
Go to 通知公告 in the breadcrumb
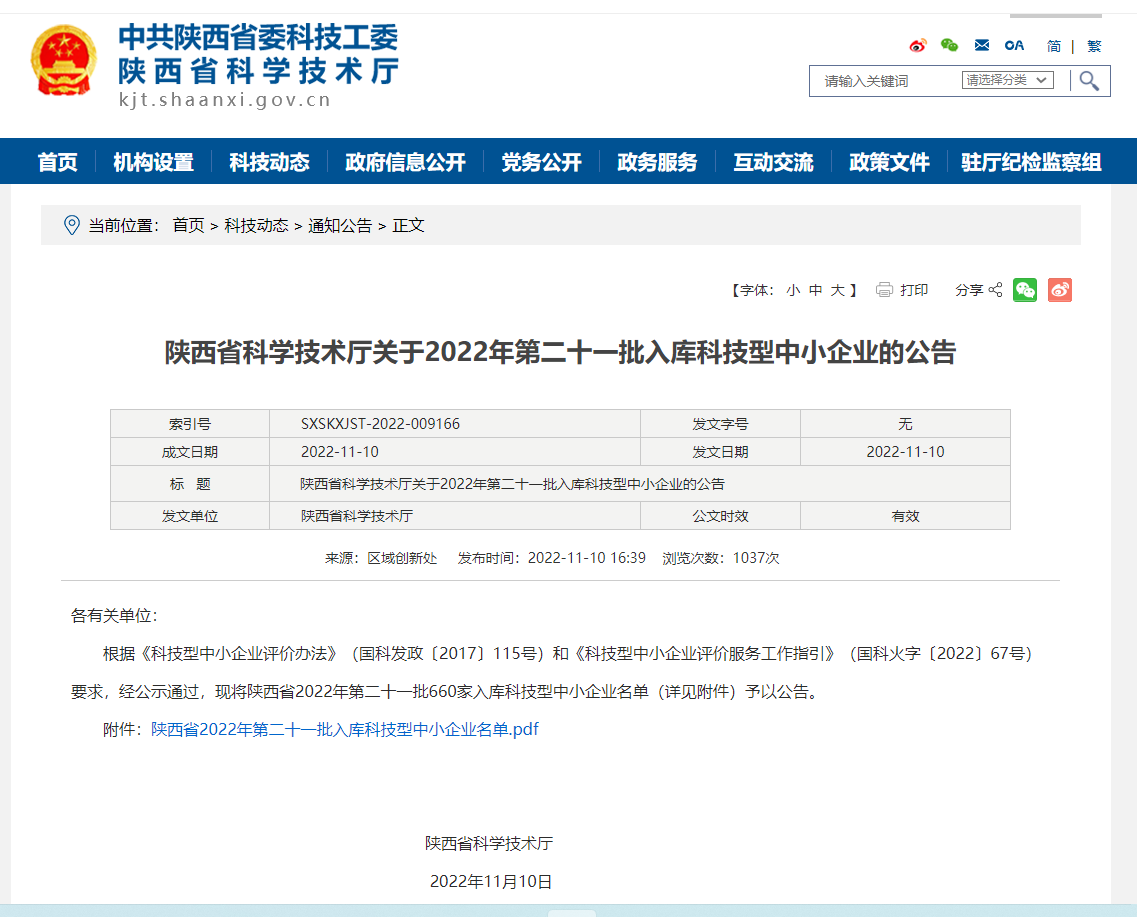pyautogui.click(x=340, y=225)
